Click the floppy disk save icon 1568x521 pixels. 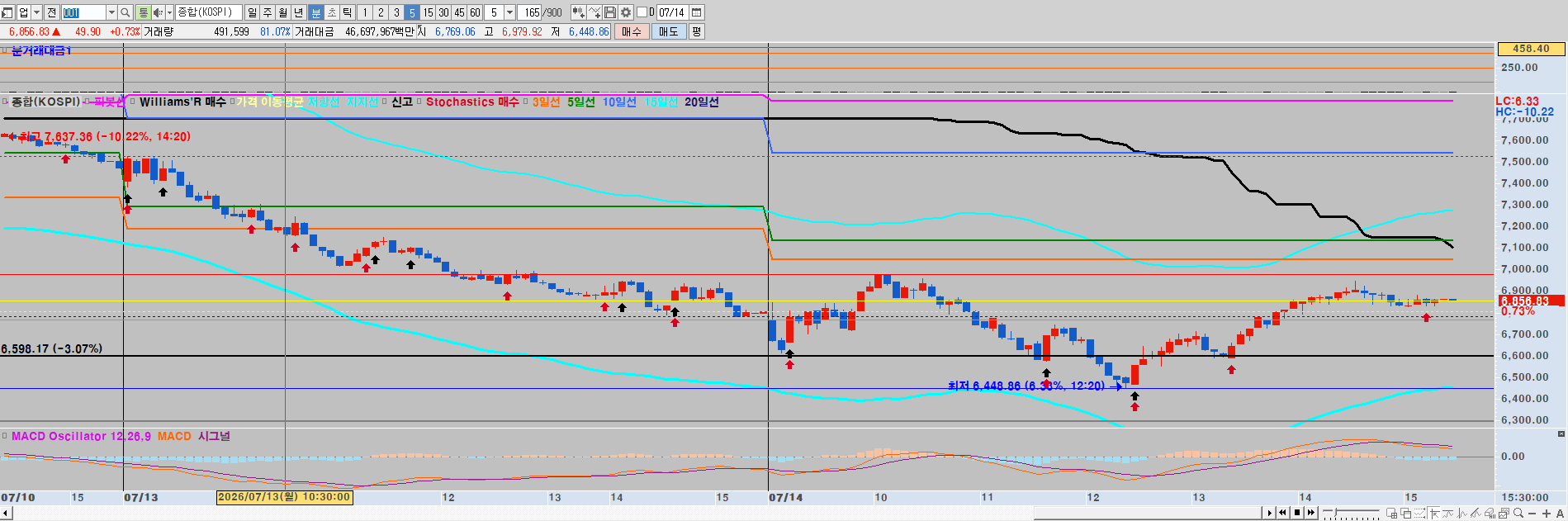pos(610,12)
